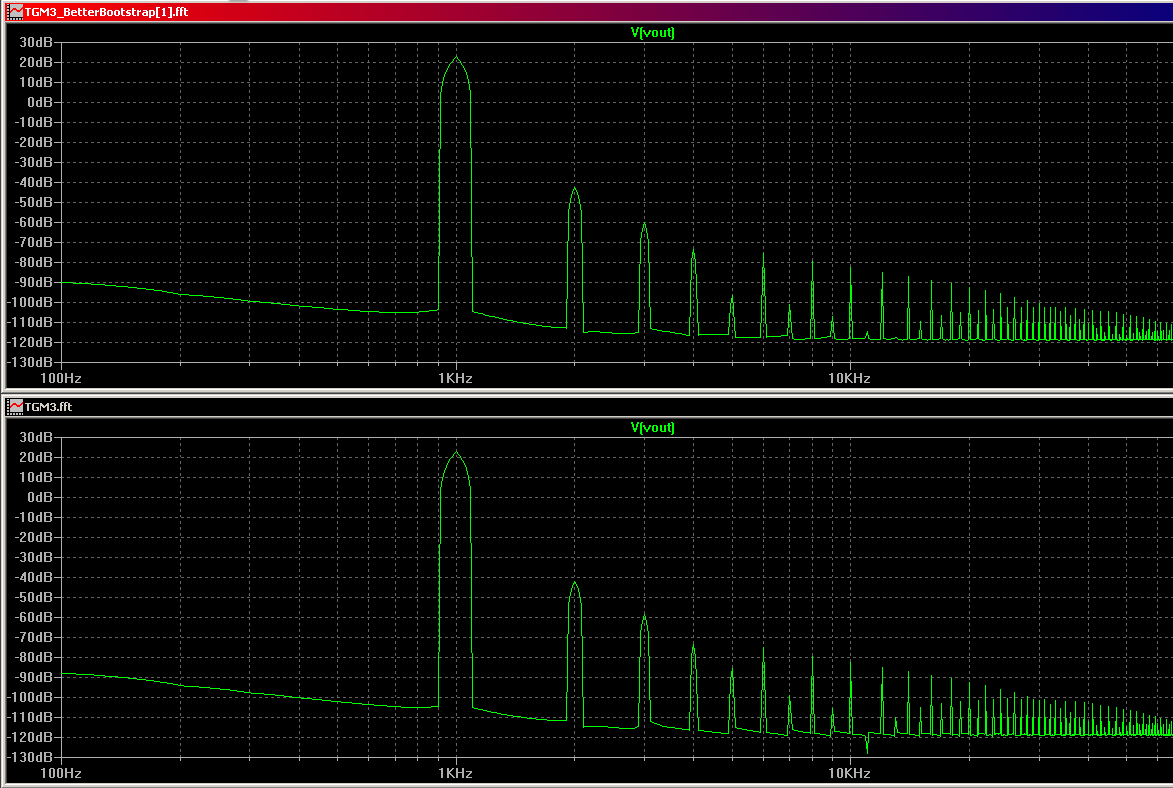Click -10dB axis label in BetterBootstrap plot

tap(34, 122)
